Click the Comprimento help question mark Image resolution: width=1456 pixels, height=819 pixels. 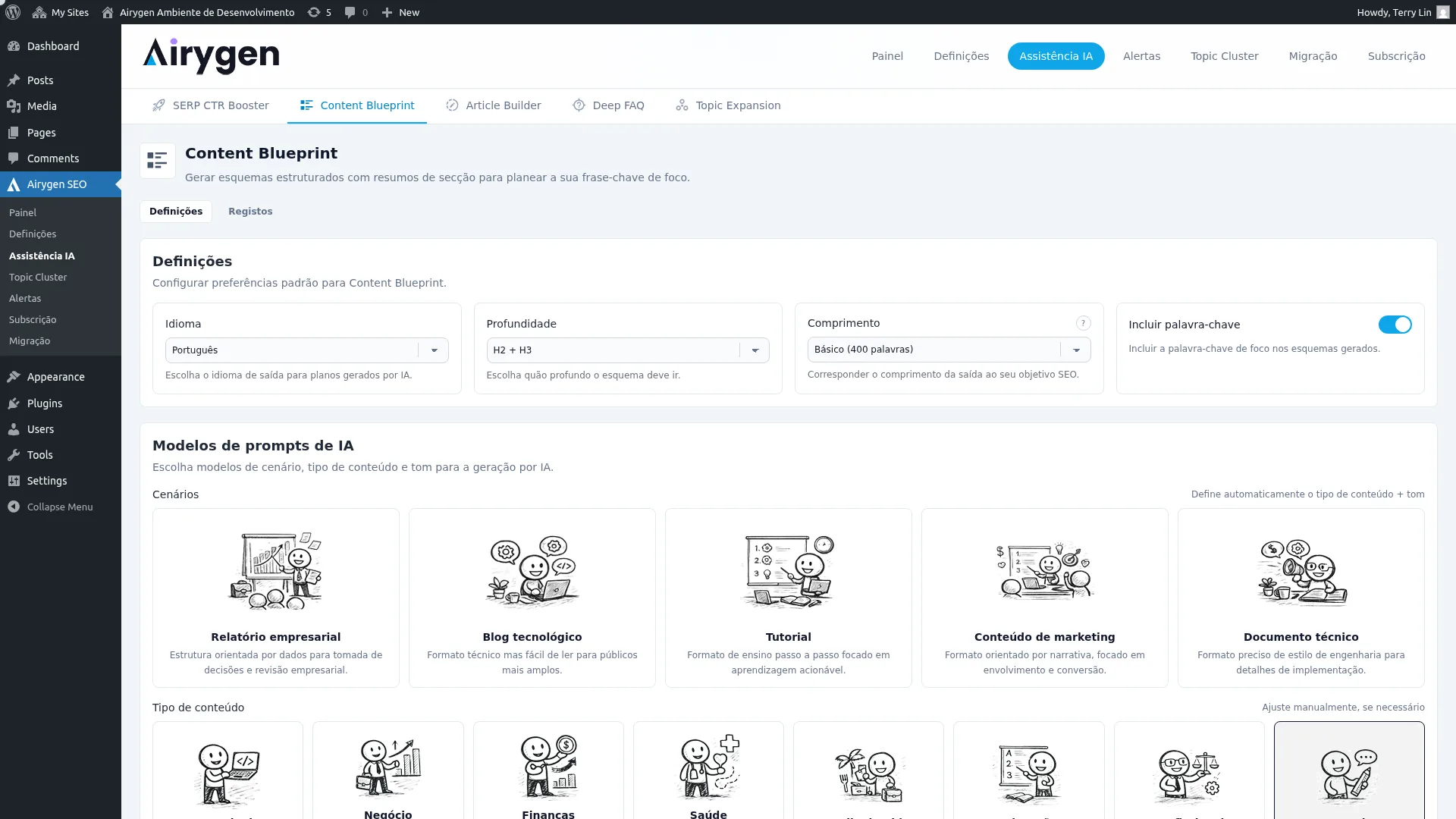(x=1083, y=323)
